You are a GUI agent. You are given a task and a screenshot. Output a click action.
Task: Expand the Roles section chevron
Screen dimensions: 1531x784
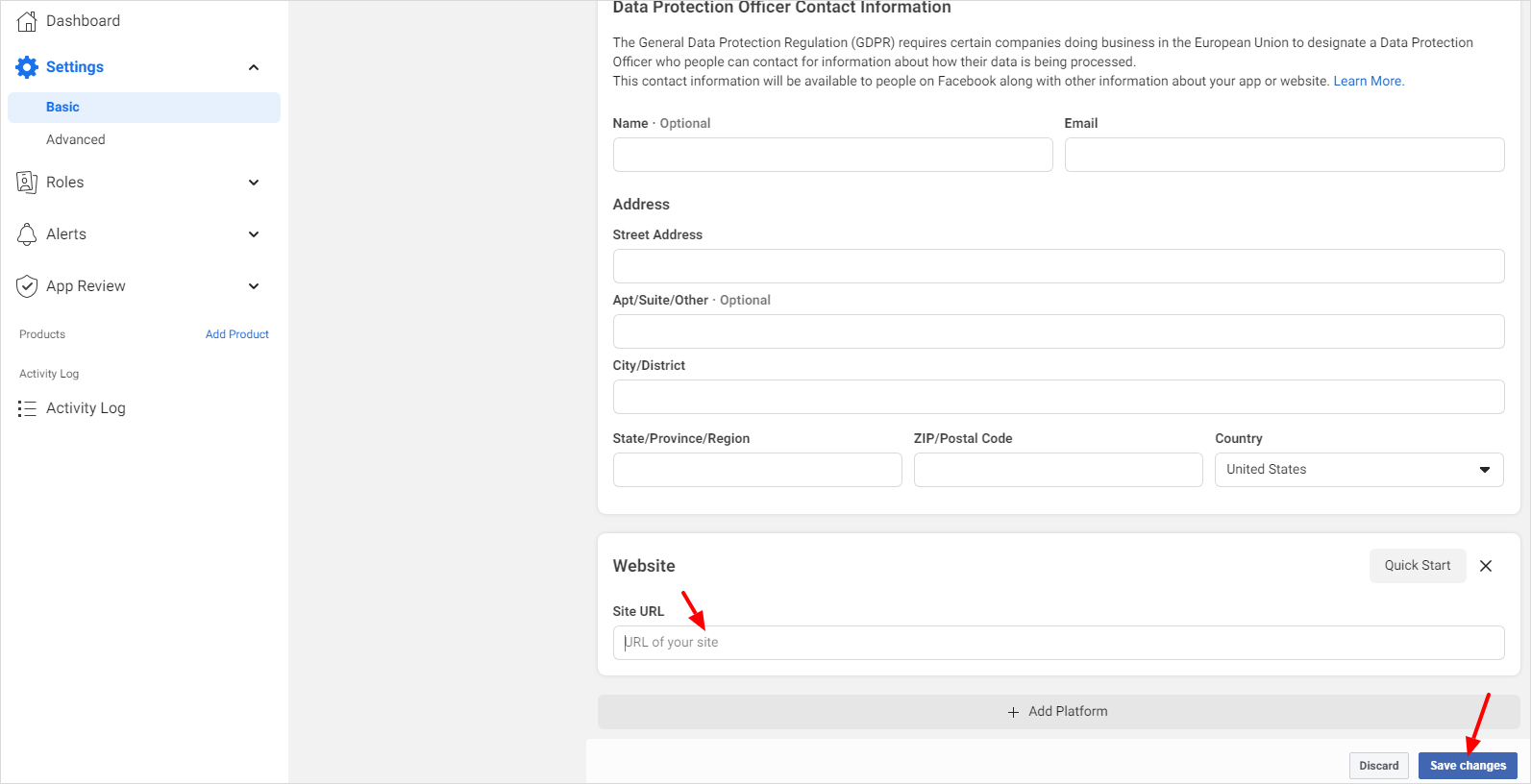coord(254,183)
